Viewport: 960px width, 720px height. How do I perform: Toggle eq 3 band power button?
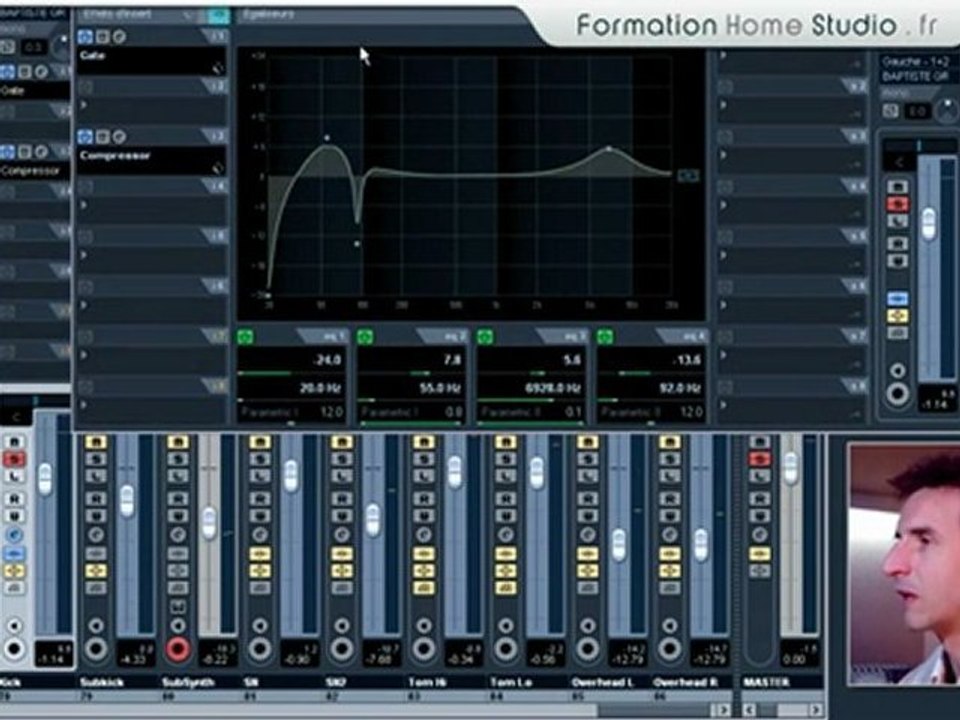[x=485, y=336]
